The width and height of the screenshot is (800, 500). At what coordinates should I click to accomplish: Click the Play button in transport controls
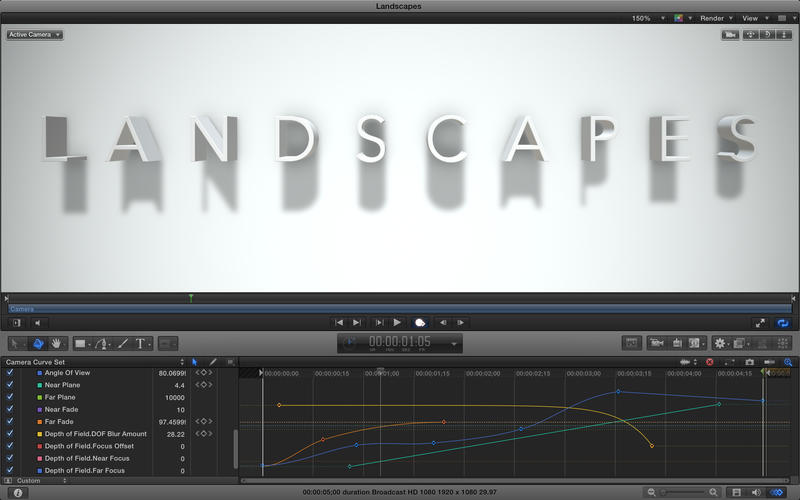(397, 322)
